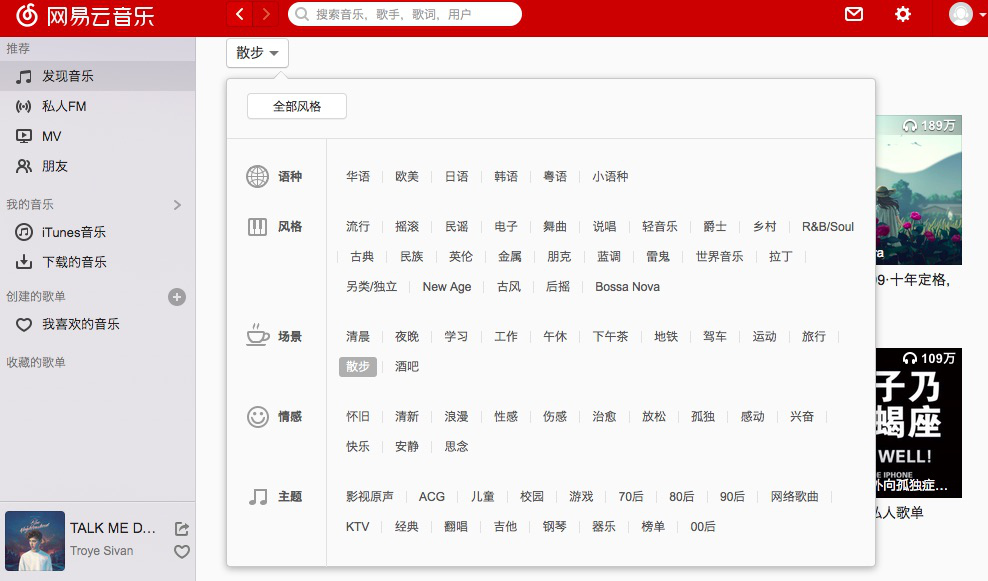Click the user avatar in the header
Image resolution: width=988 pixels, height=581 pixels.
click(960, 14)
